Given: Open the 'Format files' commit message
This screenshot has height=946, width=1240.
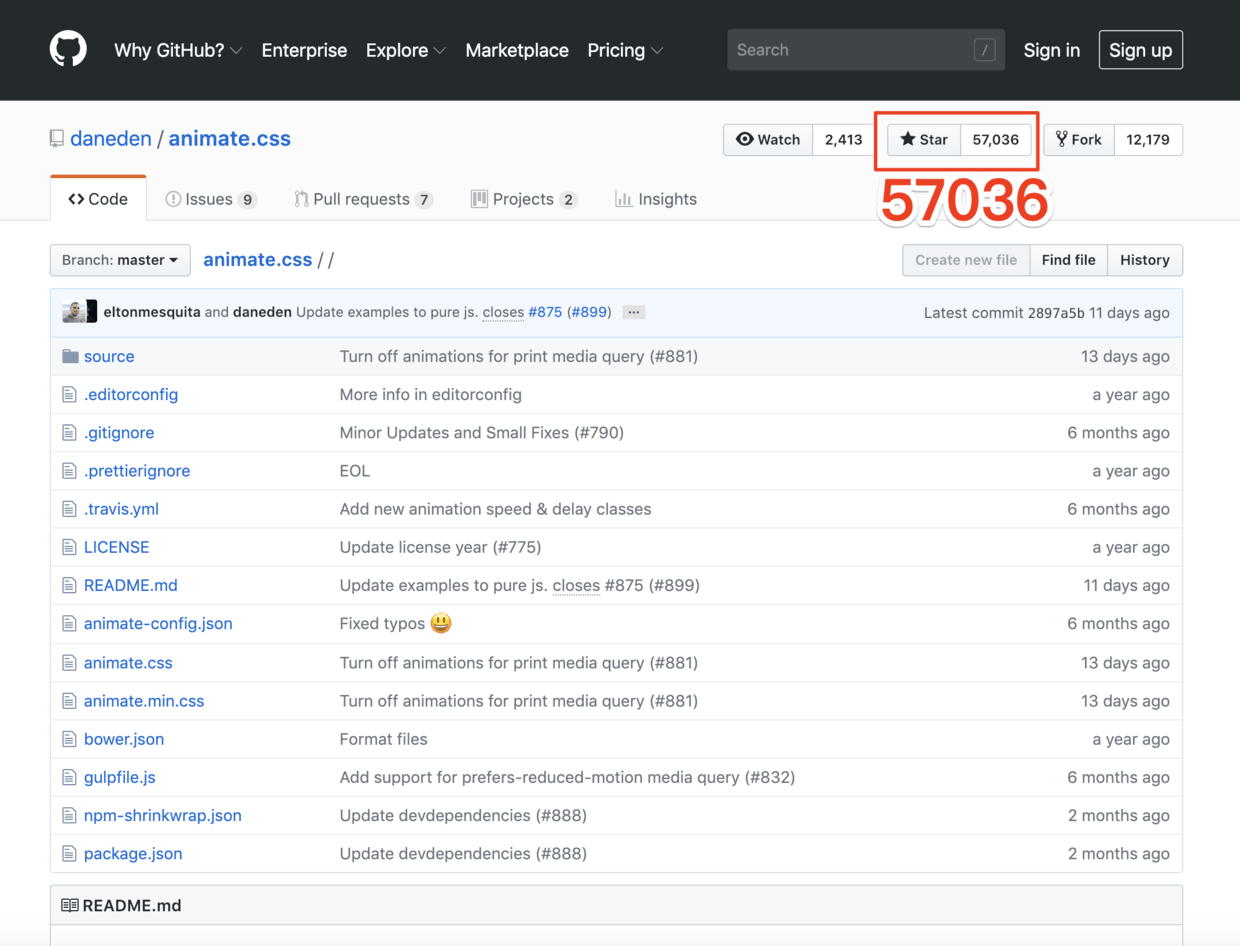Looking at the screenshot, I should [x=384, y=739].
